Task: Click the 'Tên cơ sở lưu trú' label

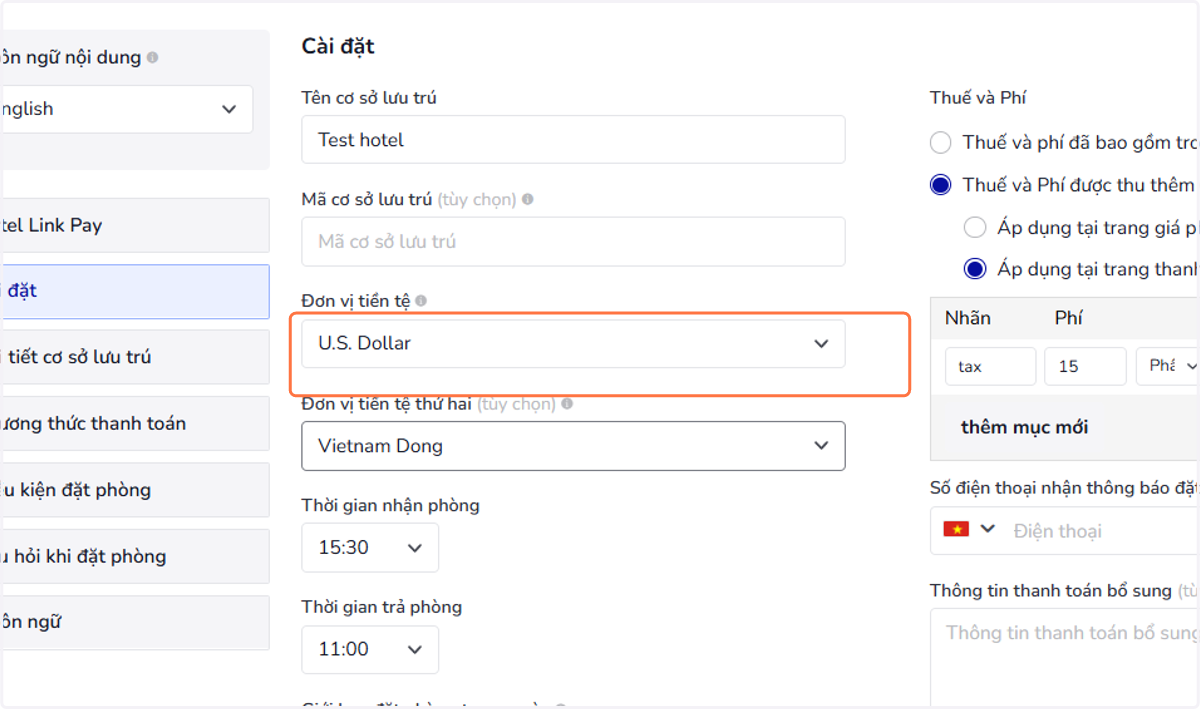Action: [x=369, y=98]
